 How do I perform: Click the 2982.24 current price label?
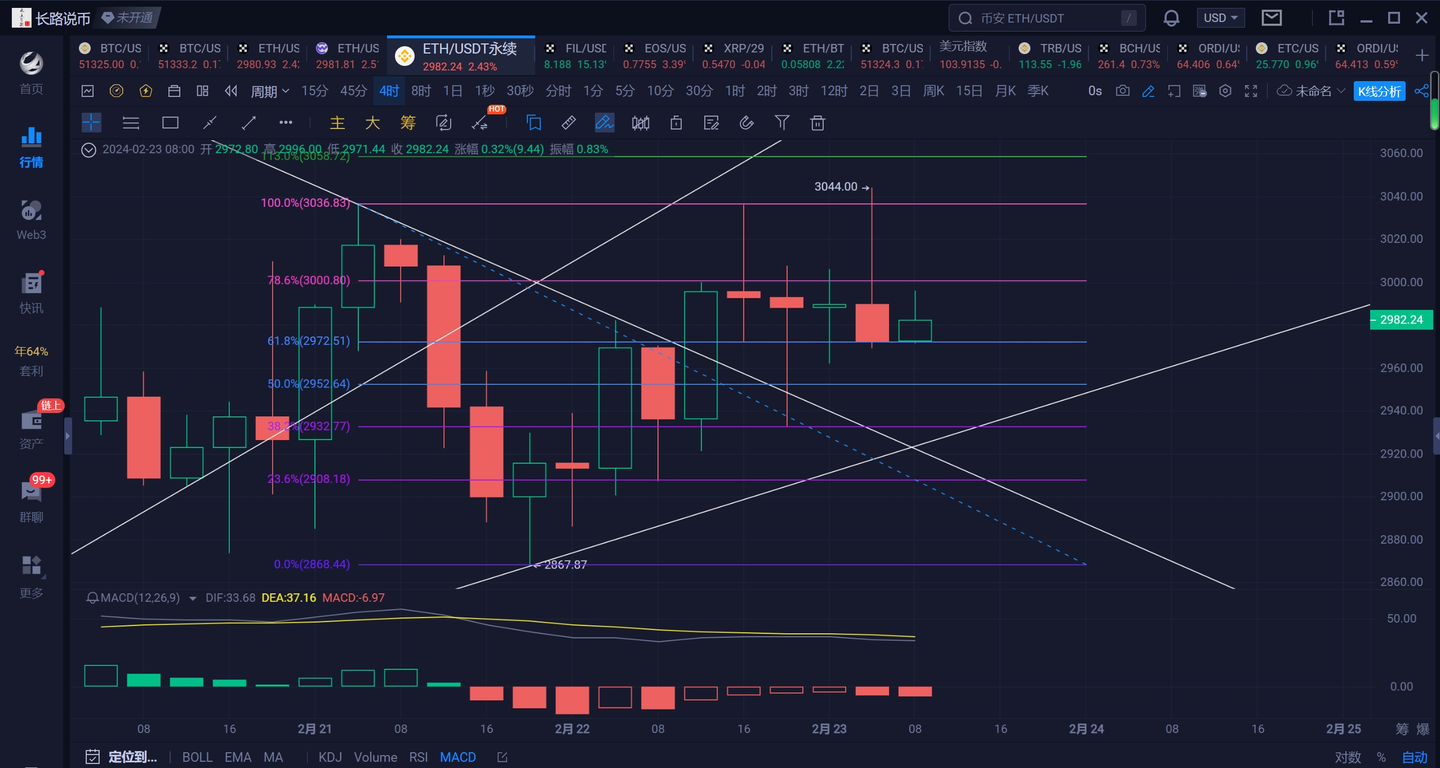[1400, 320]
